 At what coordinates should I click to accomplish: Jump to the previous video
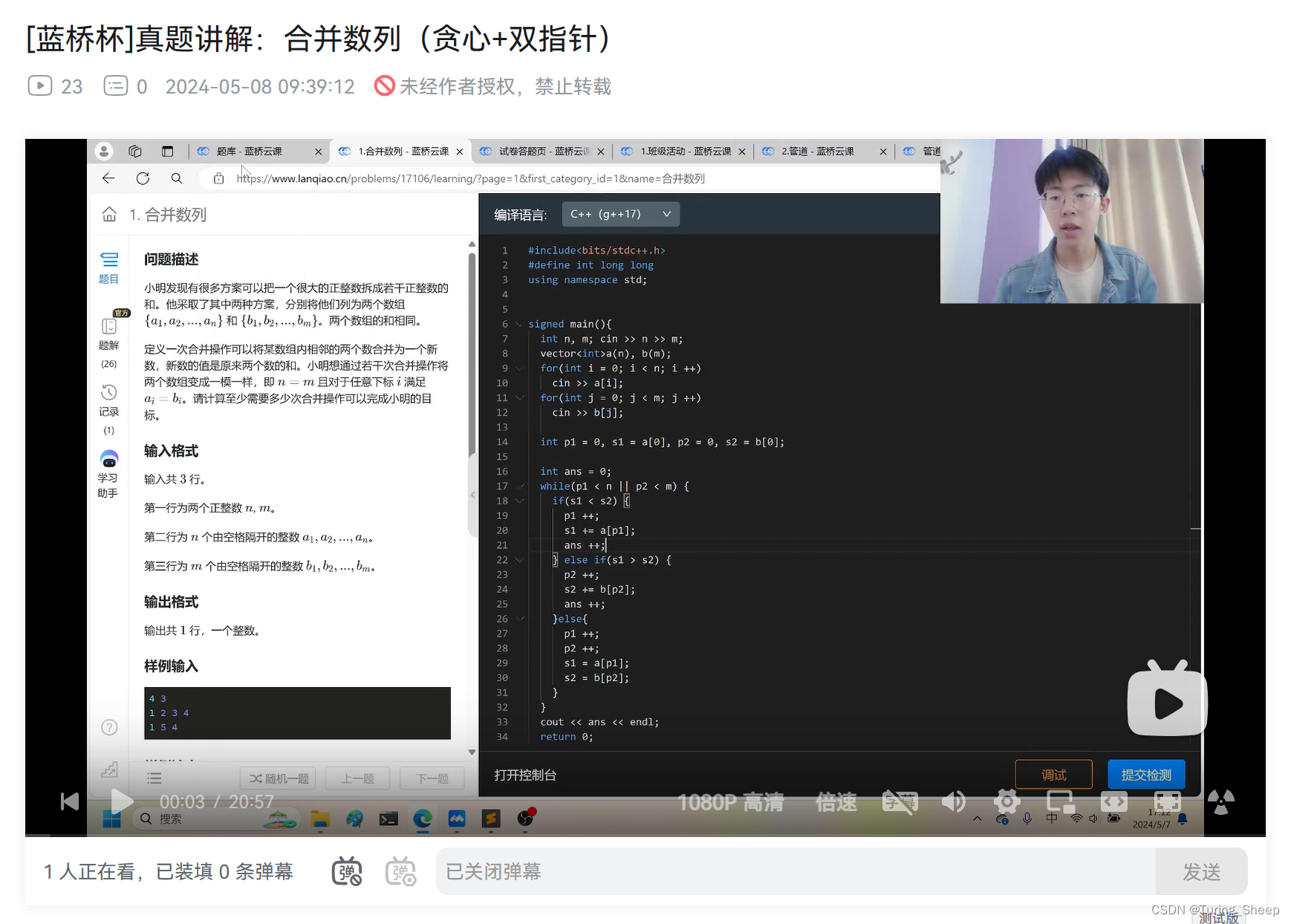pyautogui.click(x=70, y=801)
